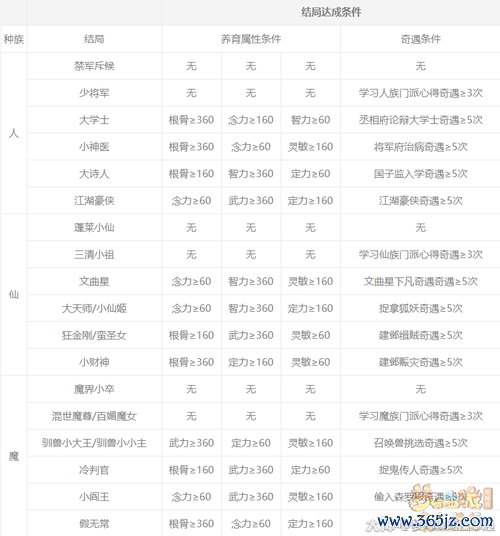Click the 种族 column header
The height and width of the screenshot is (536, 500).
click(x=14, y=39)
